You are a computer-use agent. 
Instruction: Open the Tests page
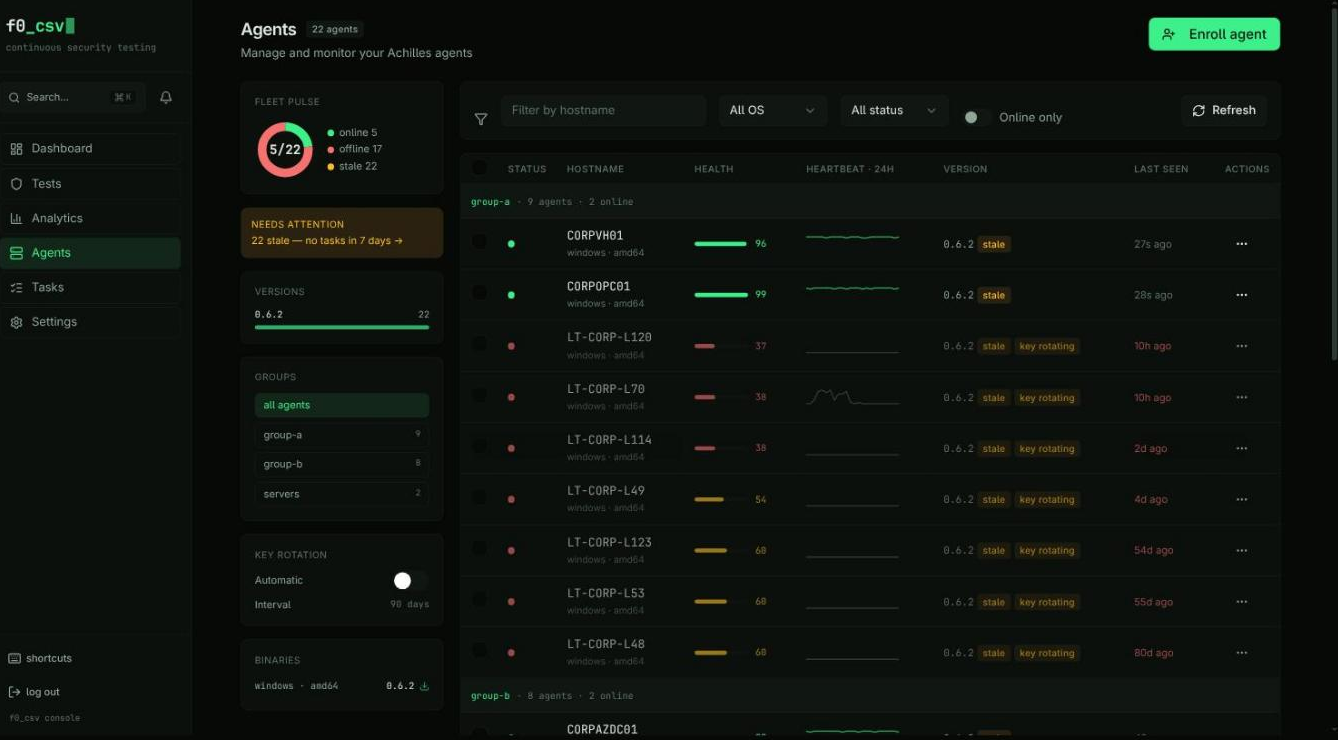click(x=91, y=184)
